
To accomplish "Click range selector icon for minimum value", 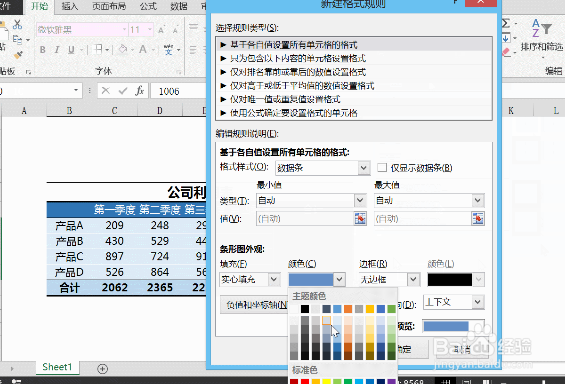I will tap(360, 218).
